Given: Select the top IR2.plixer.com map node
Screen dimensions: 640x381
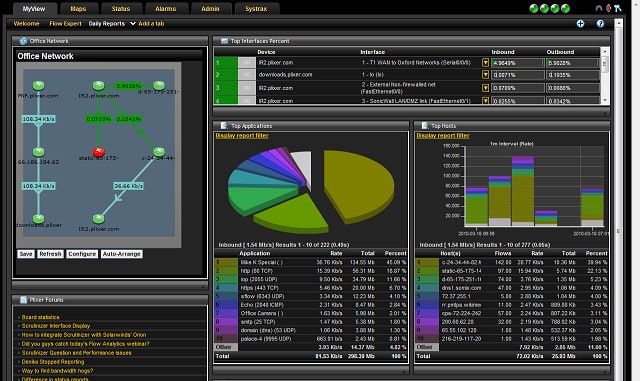Looking at the screenshot, I should coord(98,85).
